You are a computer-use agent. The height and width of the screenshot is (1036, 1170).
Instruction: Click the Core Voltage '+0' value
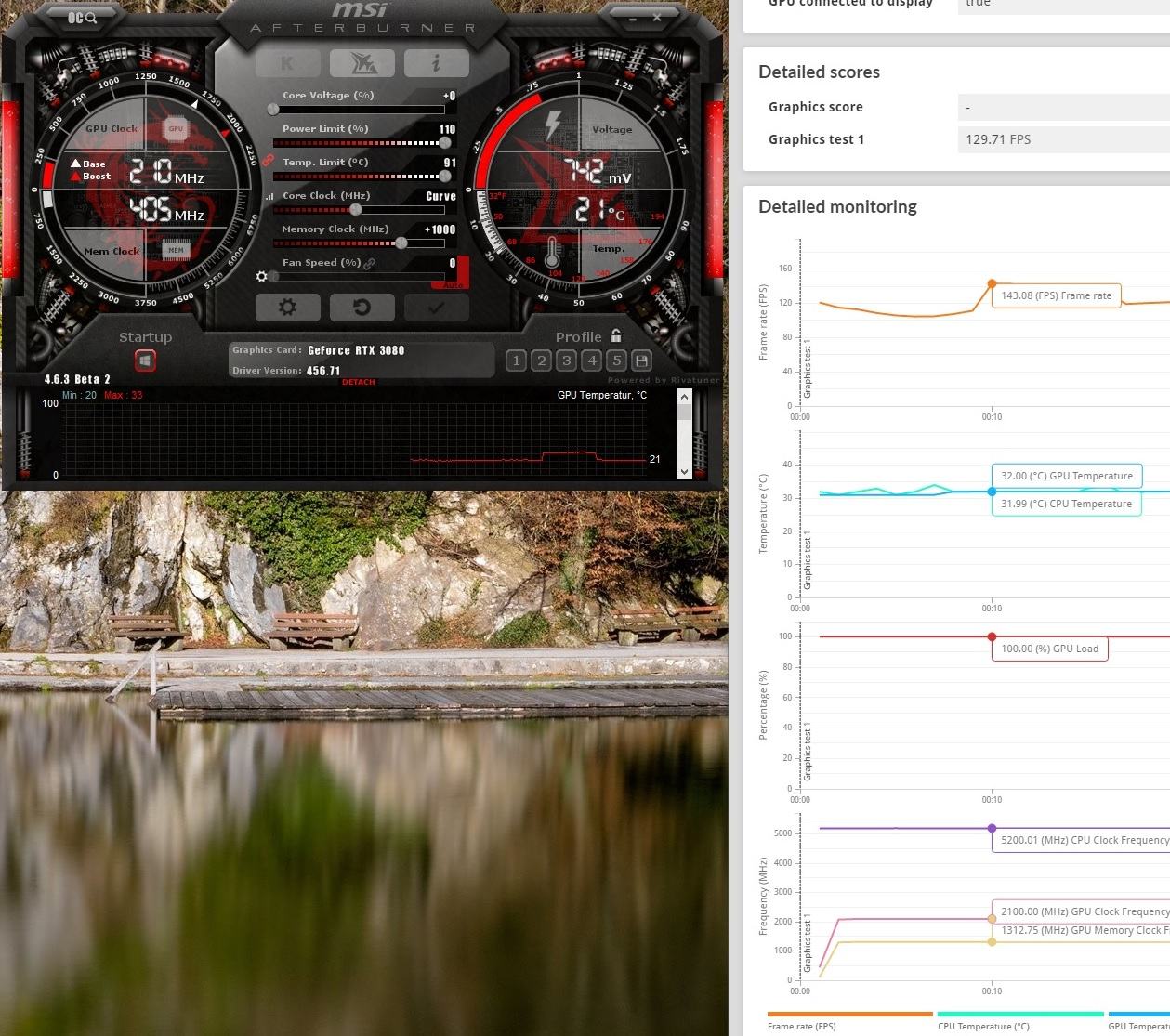pyautogui.click(x=449, y=96)
